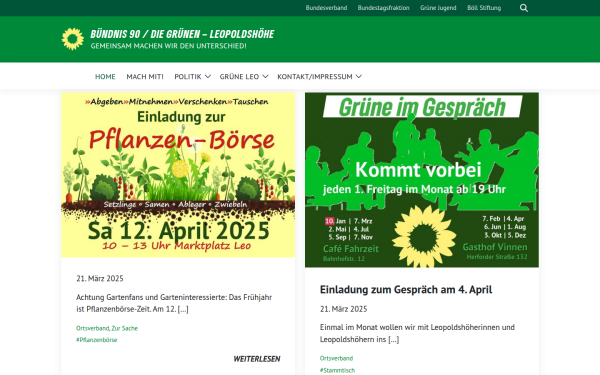This screenshot has height=375, width=600.
Task: Click the Gespräch post date 21. März 2025
Action: click(344, 309)
